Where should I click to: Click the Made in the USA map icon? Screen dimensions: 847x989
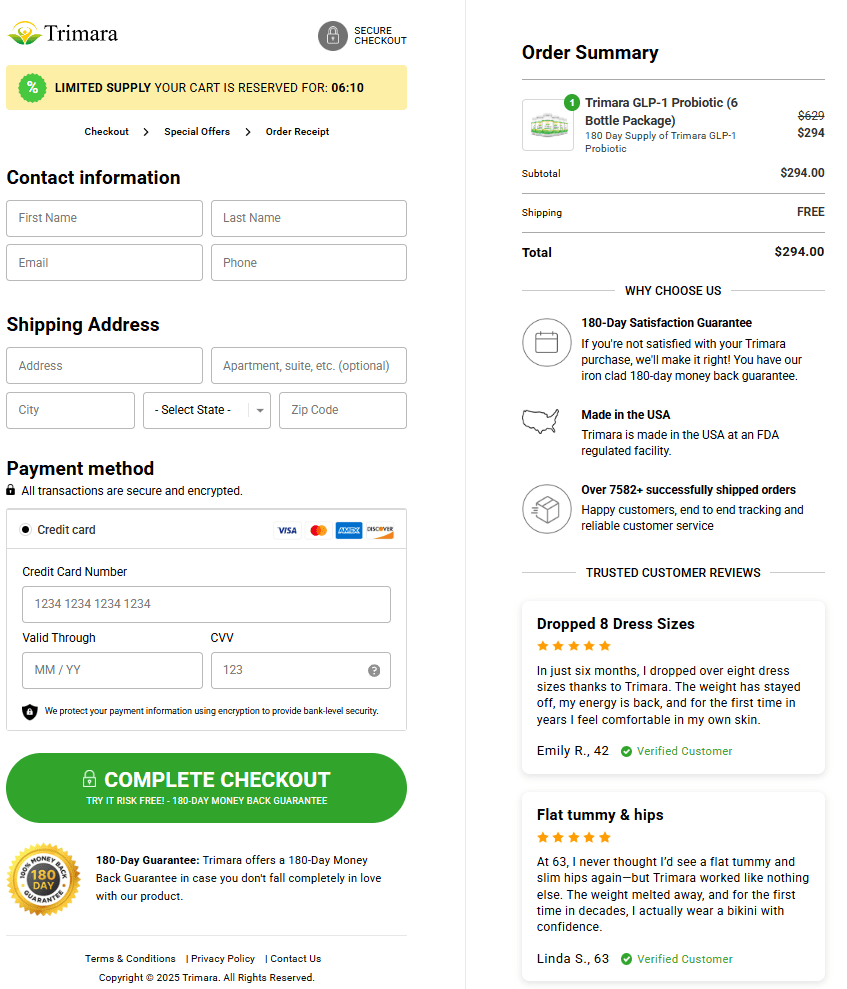[x=541, y=421]
